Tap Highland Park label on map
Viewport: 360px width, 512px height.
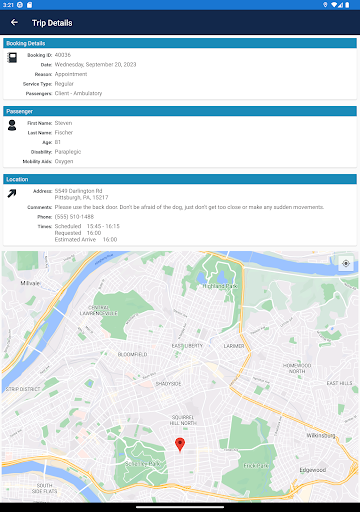pyautogui.click(x=220, y=286)
